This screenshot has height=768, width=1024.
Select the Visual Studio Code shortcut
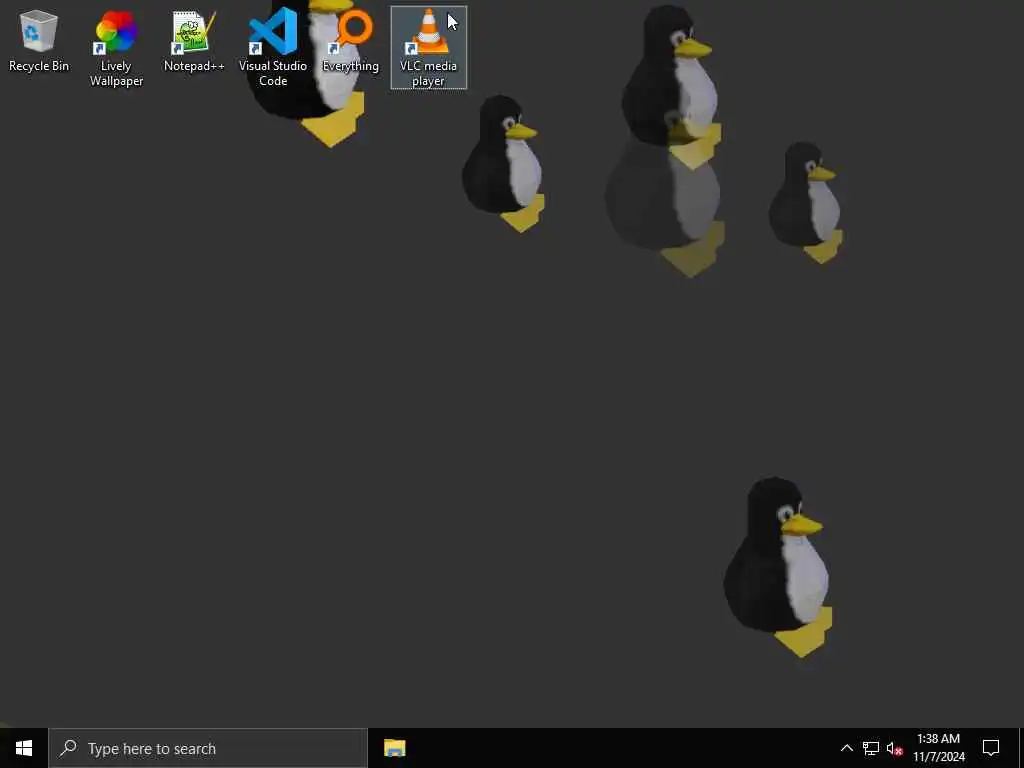click(x=273, y=48)
